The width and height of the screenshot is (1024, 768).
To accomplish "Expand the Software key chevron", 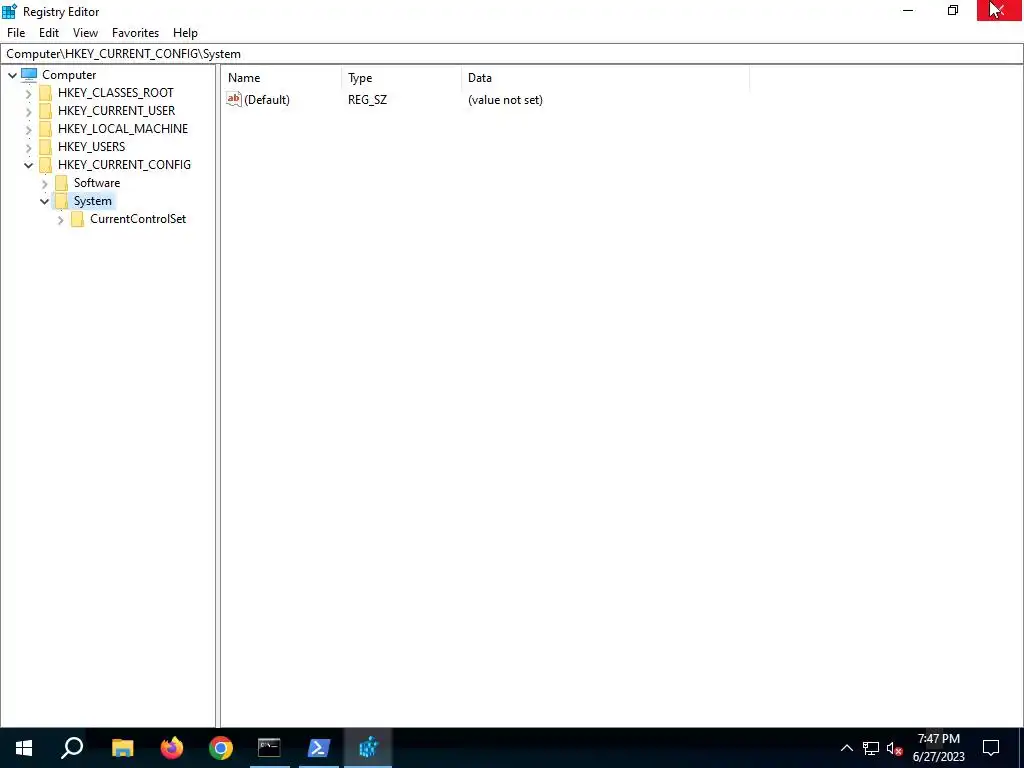I will [x=44, y=184].
